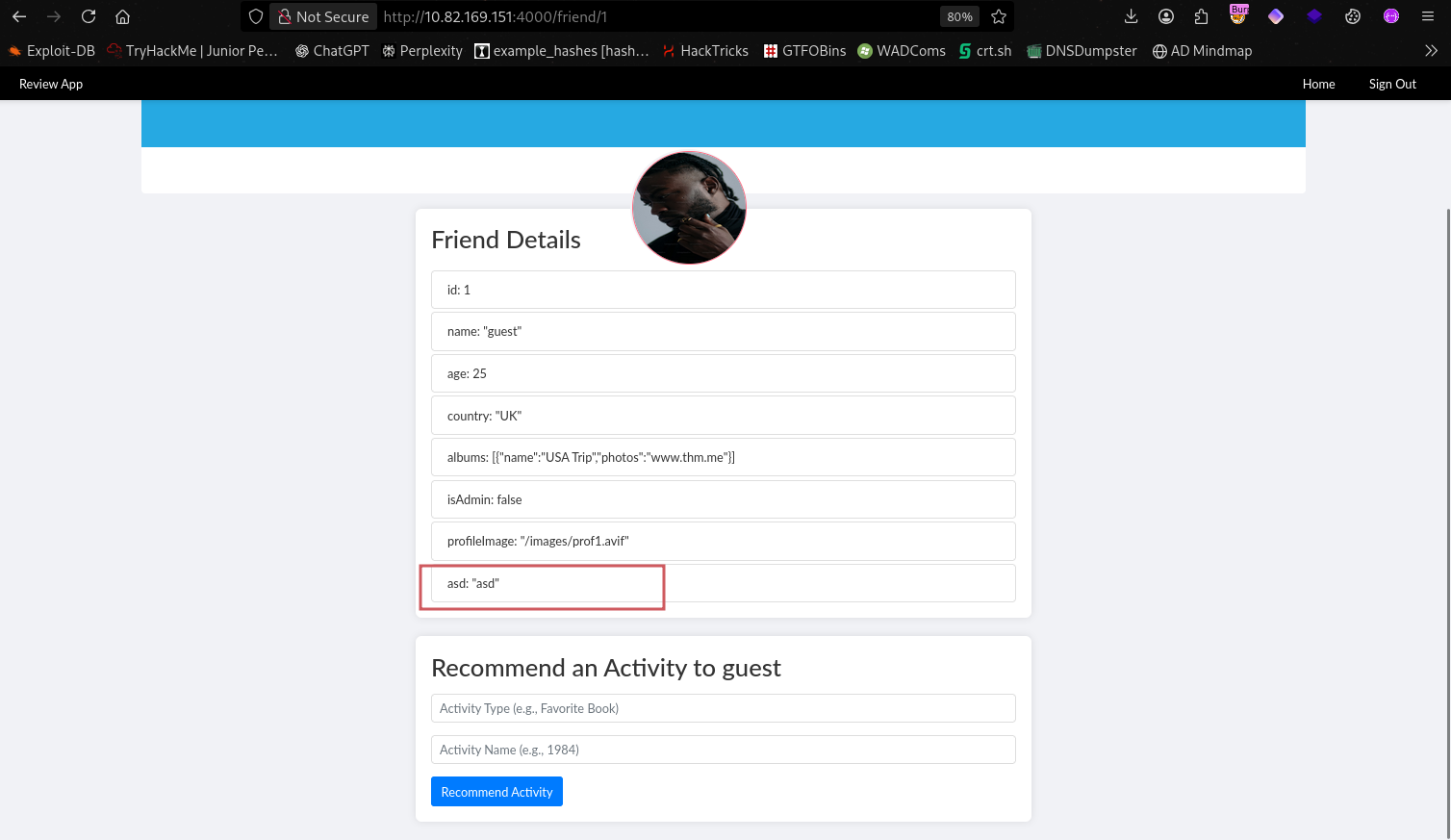This screenshot has width=1451, height=840.
Task: Click the Recommend Activity button
Action: point(496,792)
